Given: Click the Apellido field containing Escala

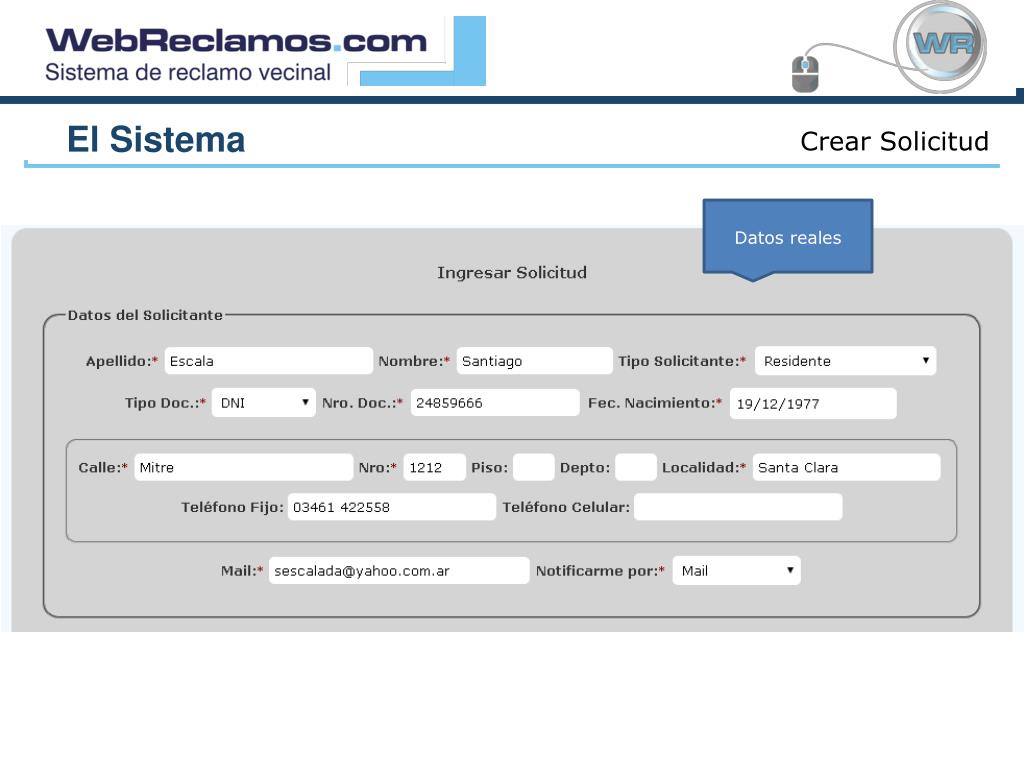Looking at the screenshot, I should point(268,361).
